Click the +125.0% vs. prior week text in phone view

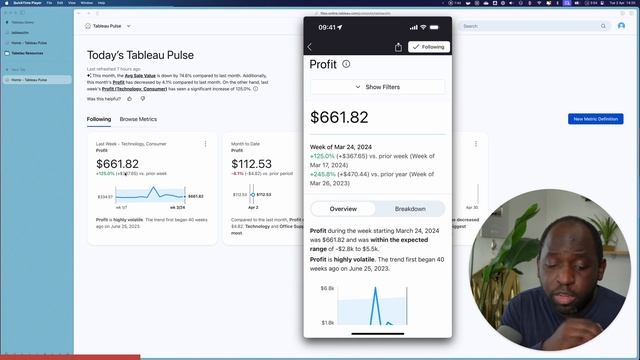[x=372, y=160]
